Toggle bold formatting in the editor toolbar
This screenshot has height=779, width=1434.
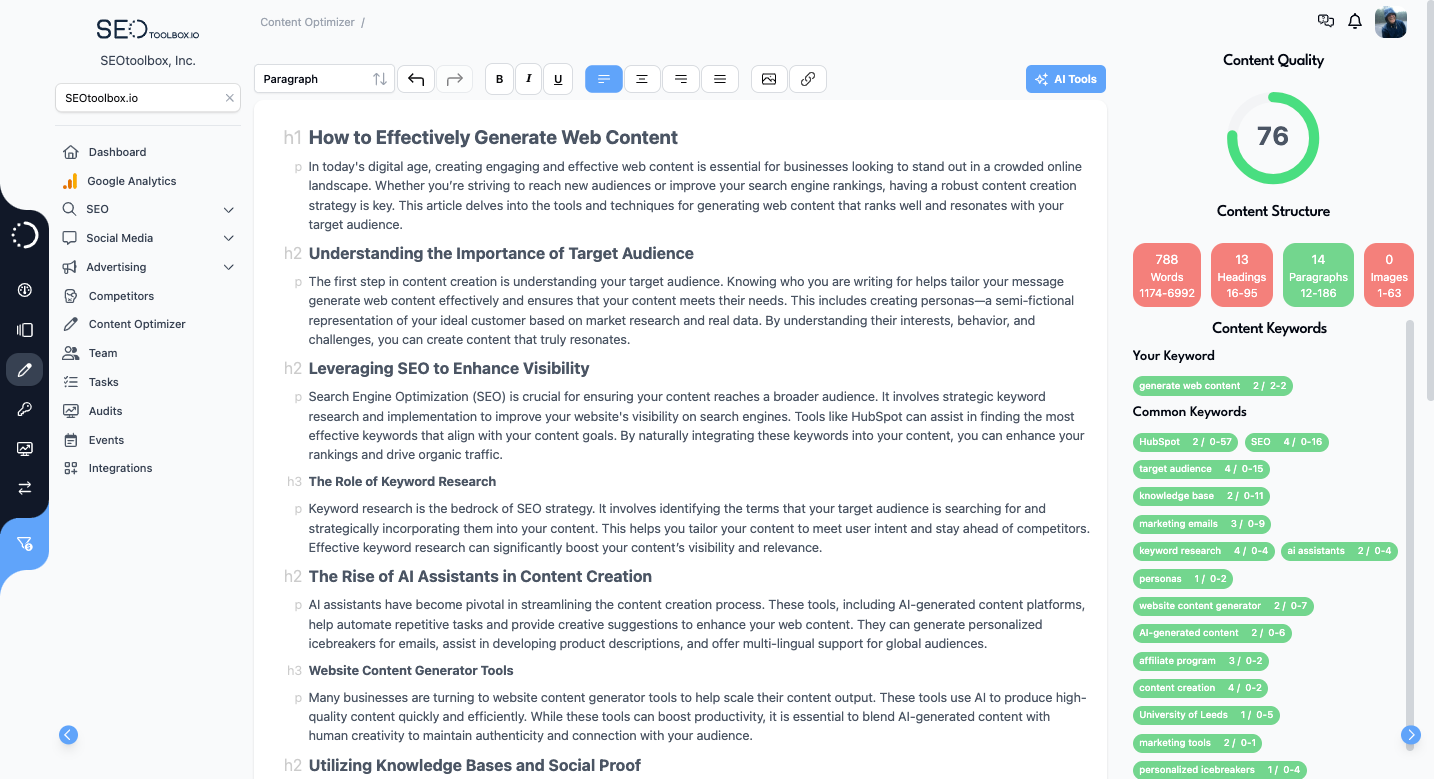(x=499, y=79)
